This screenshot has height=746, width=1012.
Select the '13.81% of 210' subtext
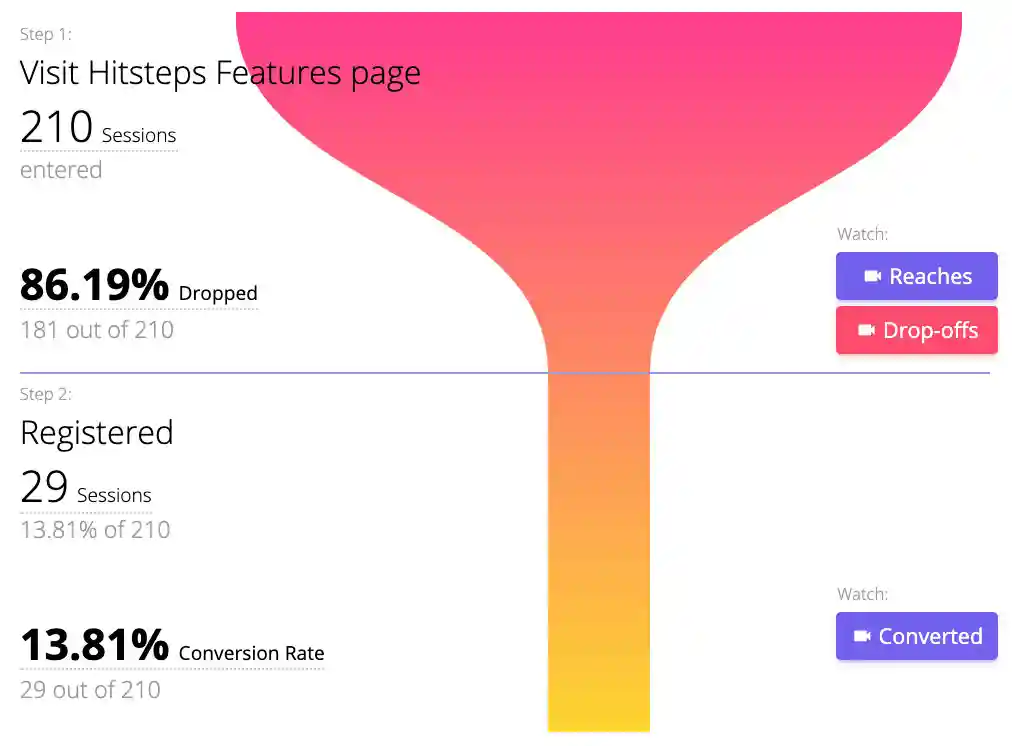click(95, 530)
